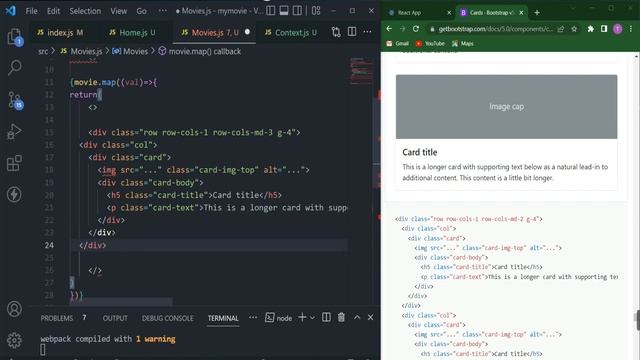Open the Search view in activity bar

click(15, 68)
